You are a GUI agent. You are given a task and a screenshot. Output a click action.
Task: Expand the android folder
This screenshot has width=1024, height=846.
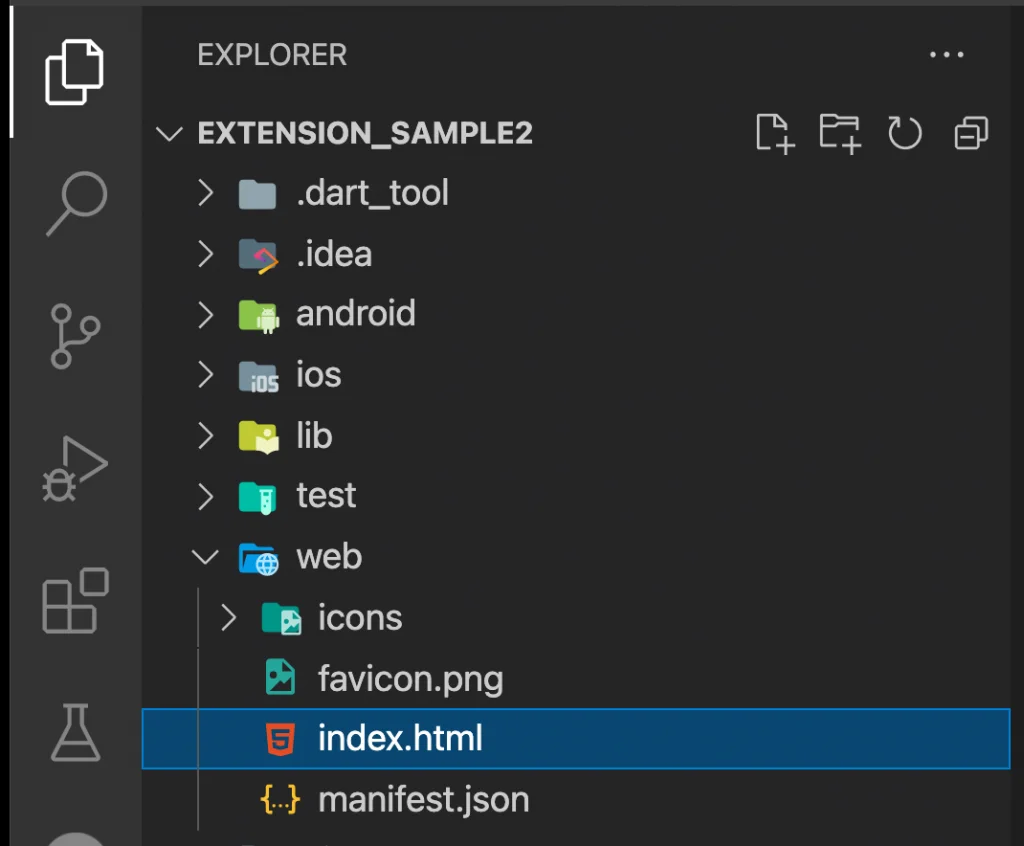[x=355, y=314]
